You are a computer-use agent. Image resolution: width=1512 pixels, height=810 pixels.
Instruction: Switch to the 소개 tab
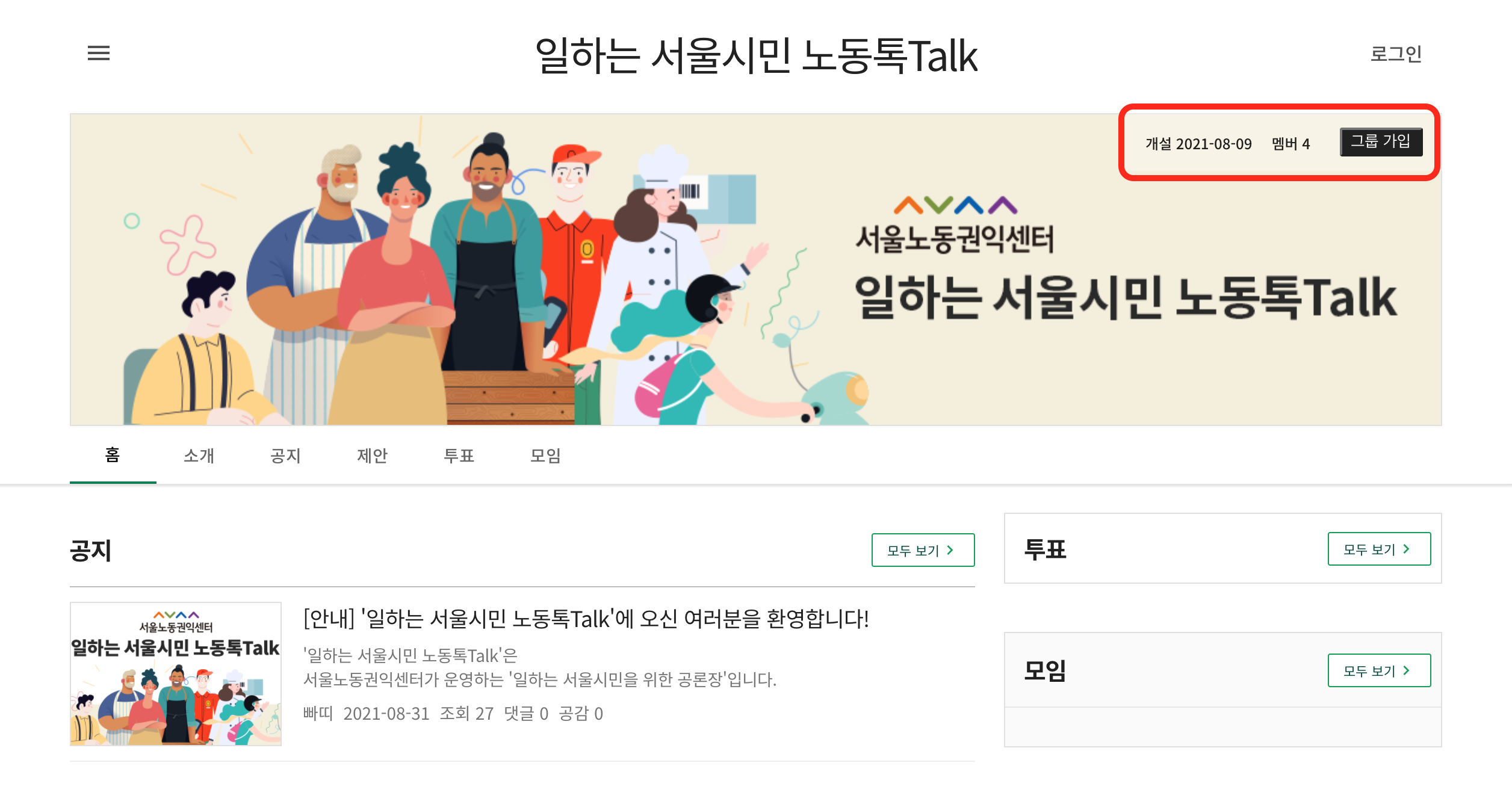click(199, 456)
